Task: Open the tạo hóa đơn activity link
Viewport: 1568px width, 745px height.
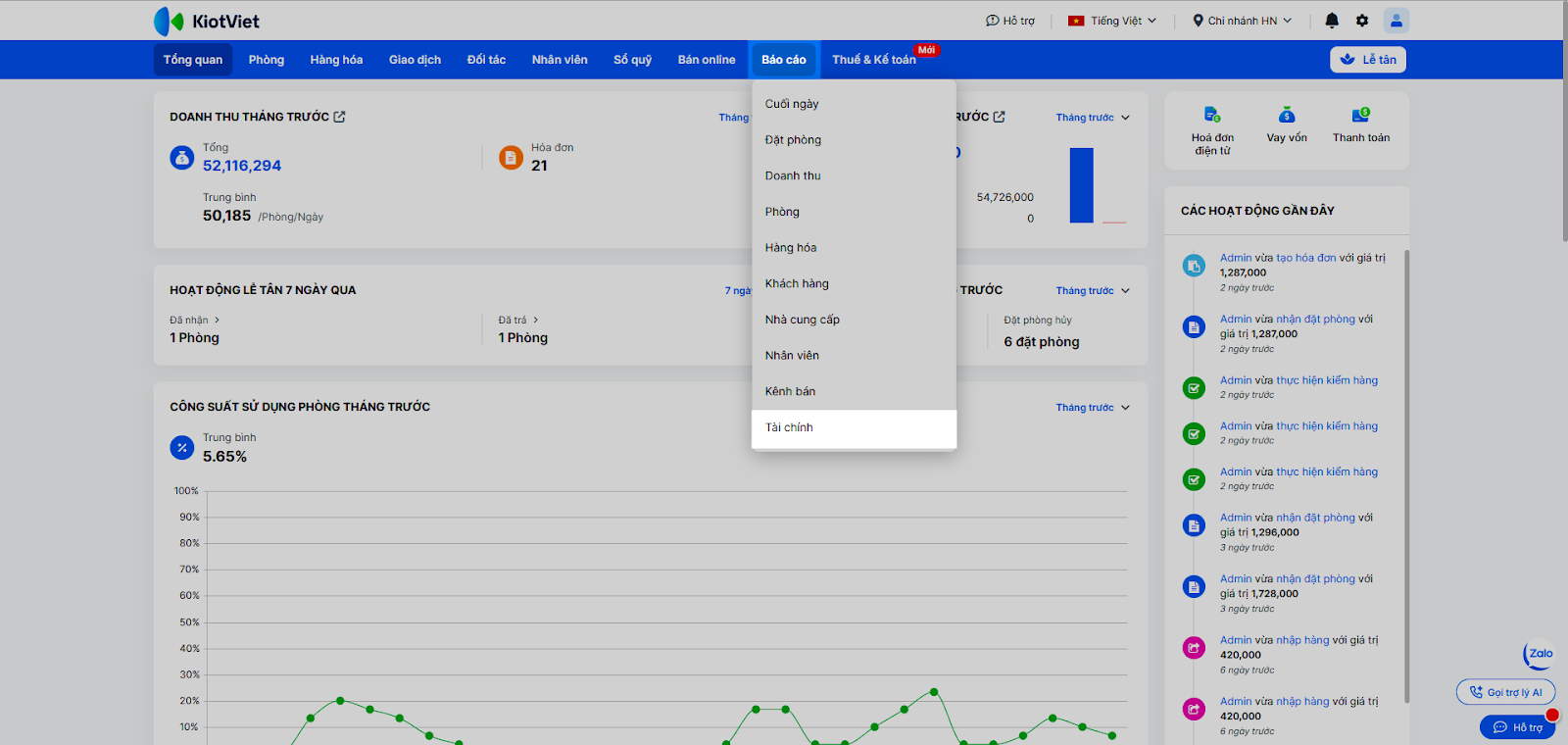Action: pos(1306,259)
